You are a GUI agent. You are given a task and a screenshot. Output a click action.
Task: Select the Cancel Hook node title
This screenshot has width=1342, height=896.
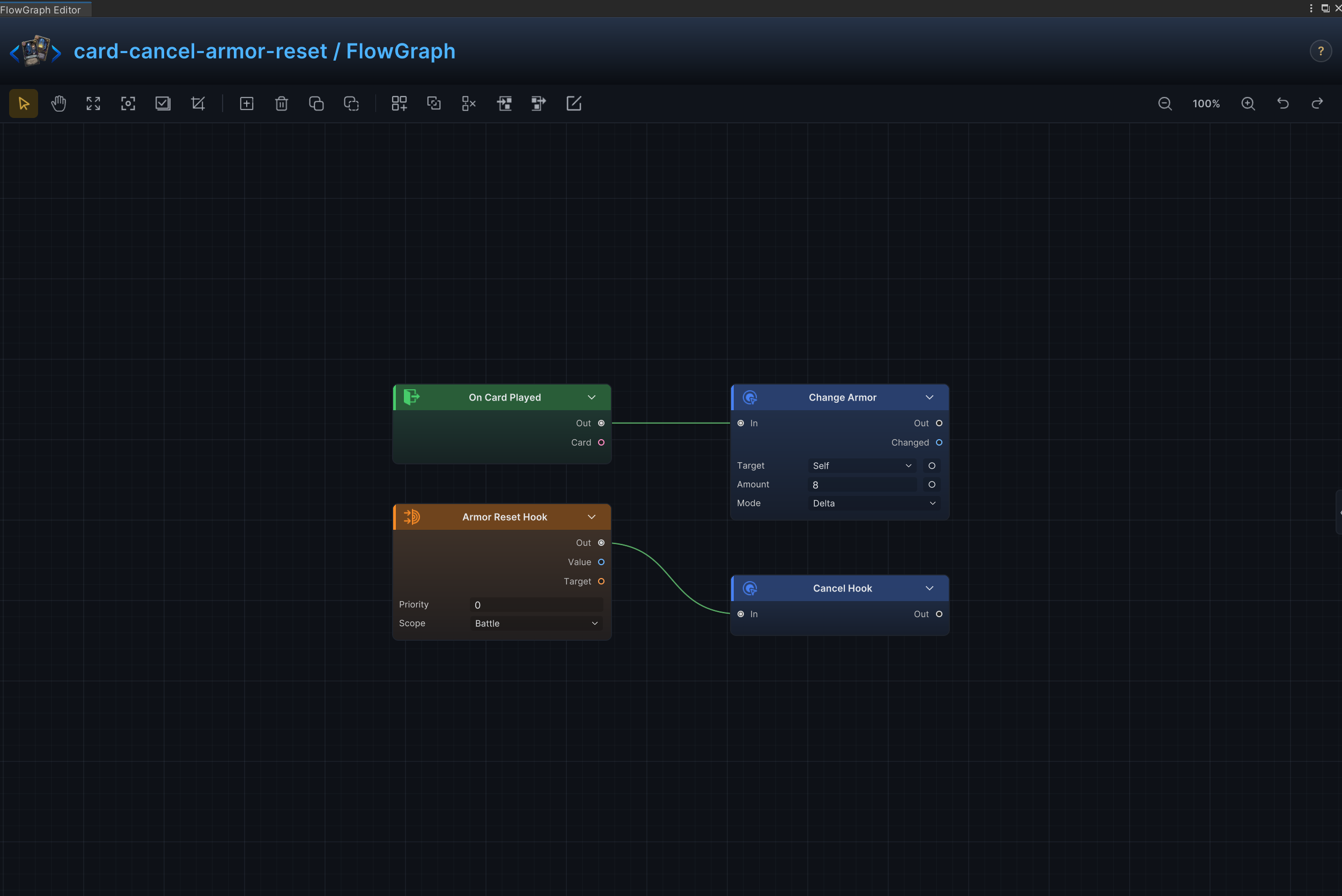(843, 588)
